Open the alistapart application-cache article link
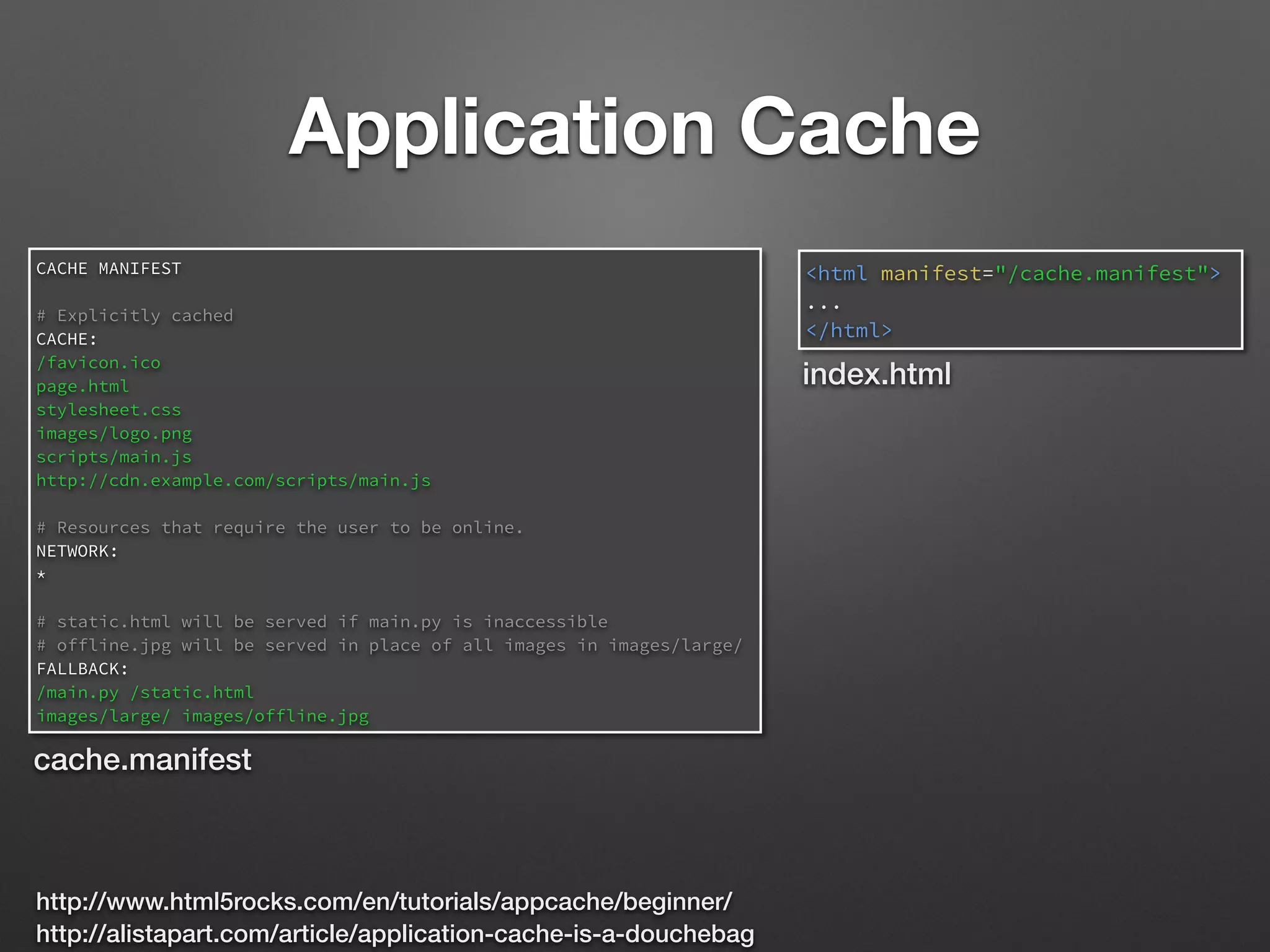Screen dimensions: 1270x952 pyautogui.click(x=395, y=934)
